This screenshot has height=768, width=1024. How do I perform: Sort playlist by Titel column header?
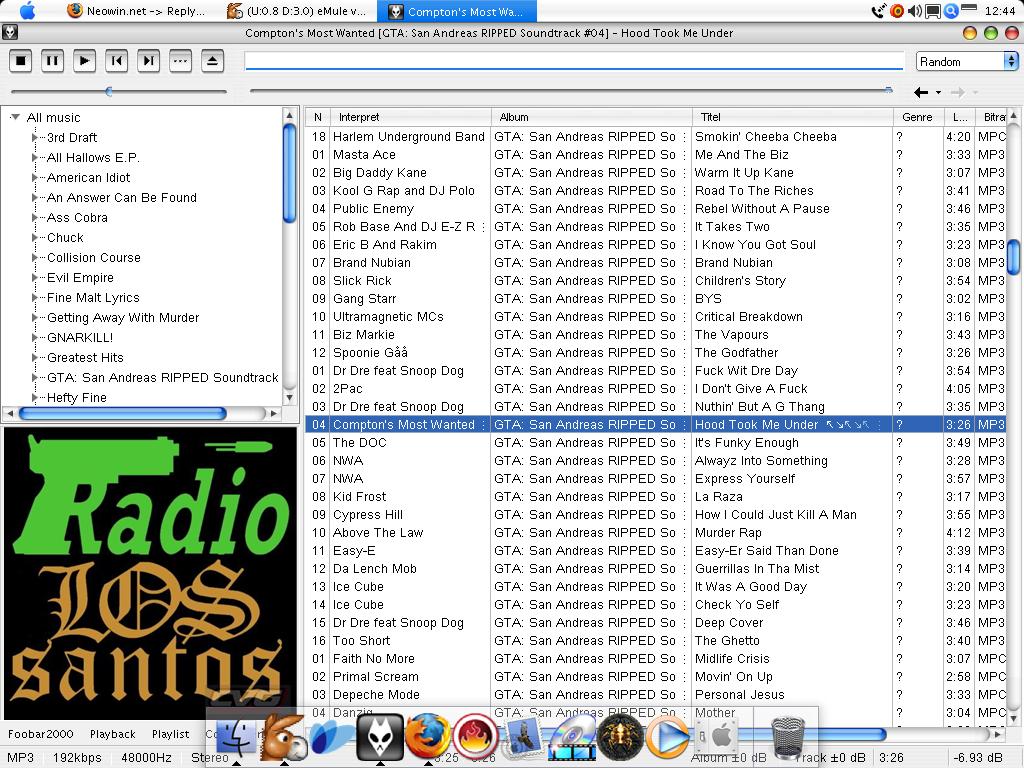(710, 117)
